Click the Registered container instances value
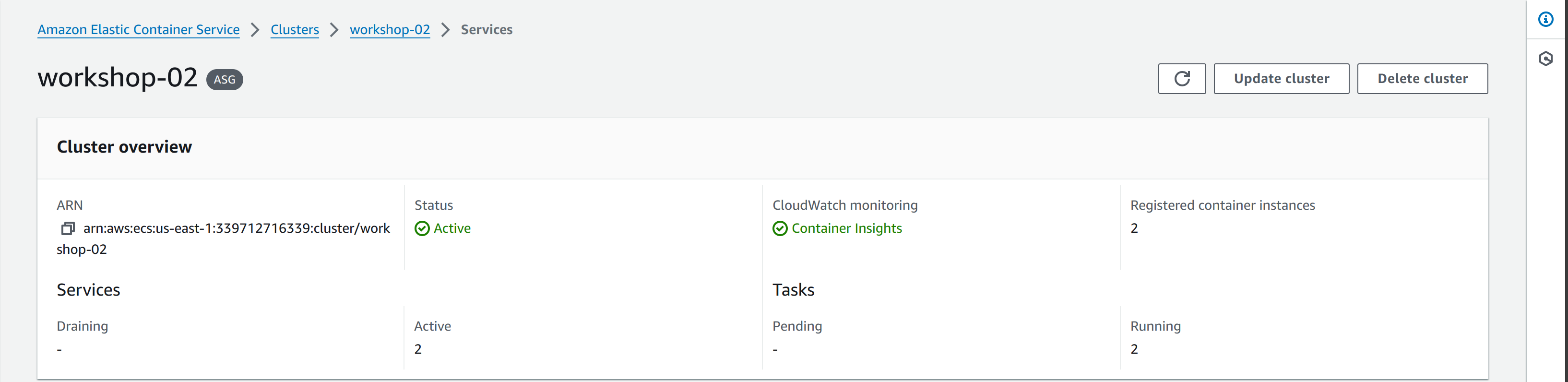1568x382 pixels. [x=1134, y=228]
